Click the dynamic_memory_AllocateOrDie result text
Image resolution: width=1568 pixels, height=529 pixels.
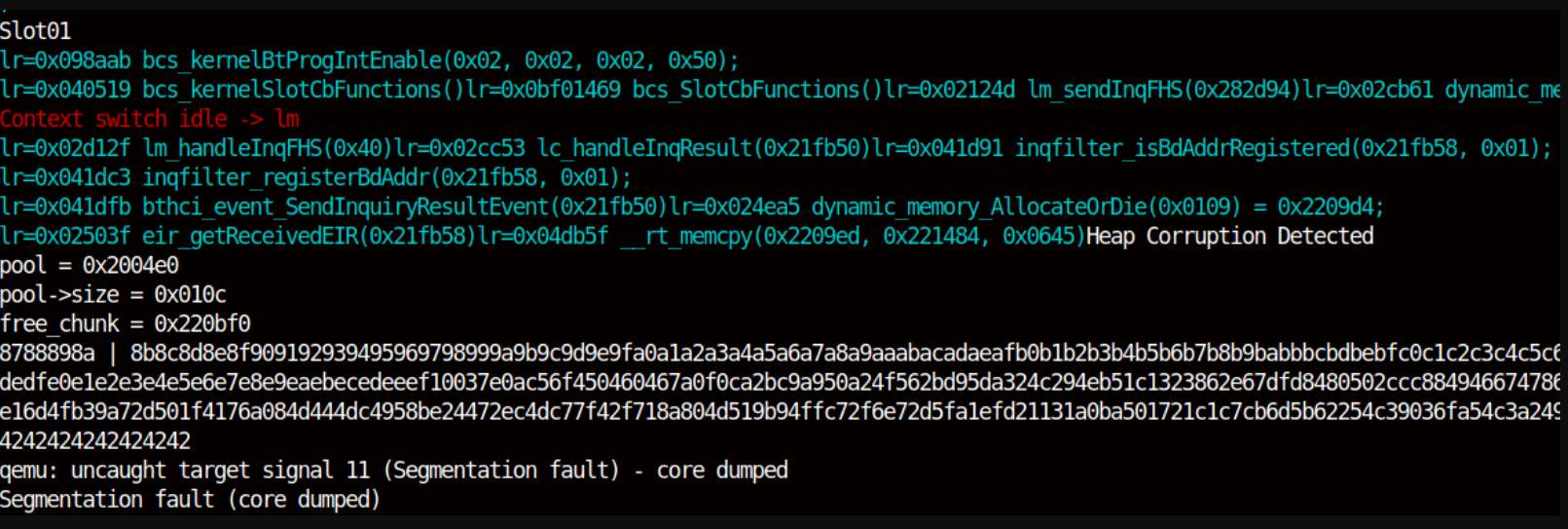(x=1098, y=207)
